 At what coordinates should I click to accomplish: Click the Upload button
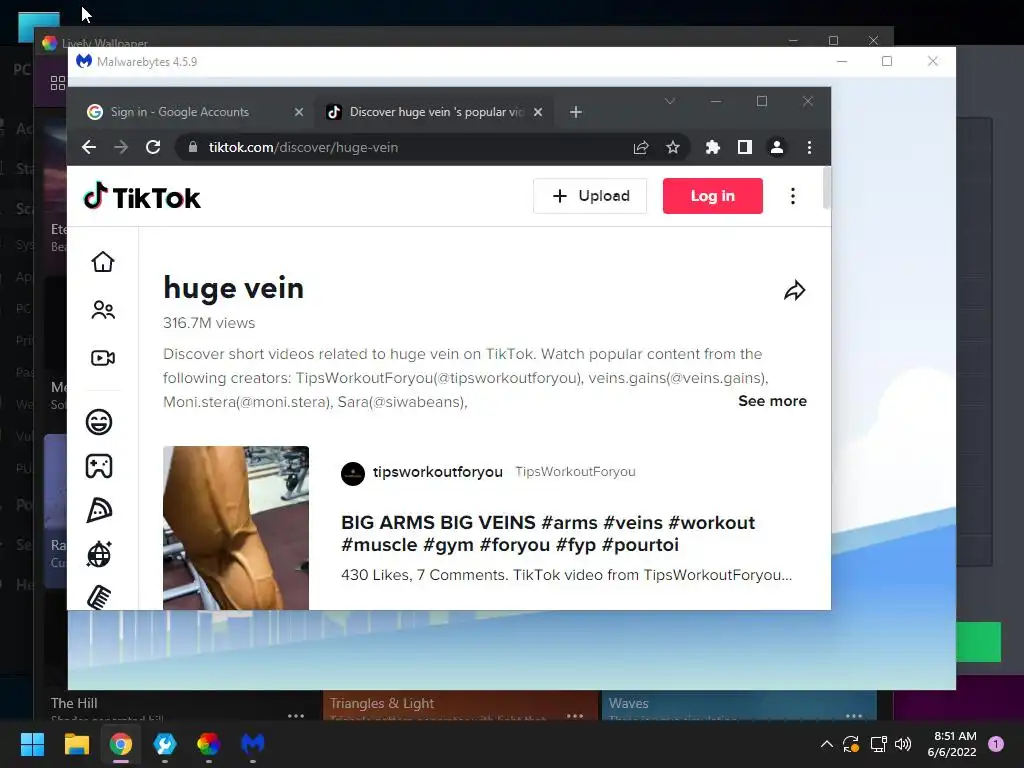[590, 196]
